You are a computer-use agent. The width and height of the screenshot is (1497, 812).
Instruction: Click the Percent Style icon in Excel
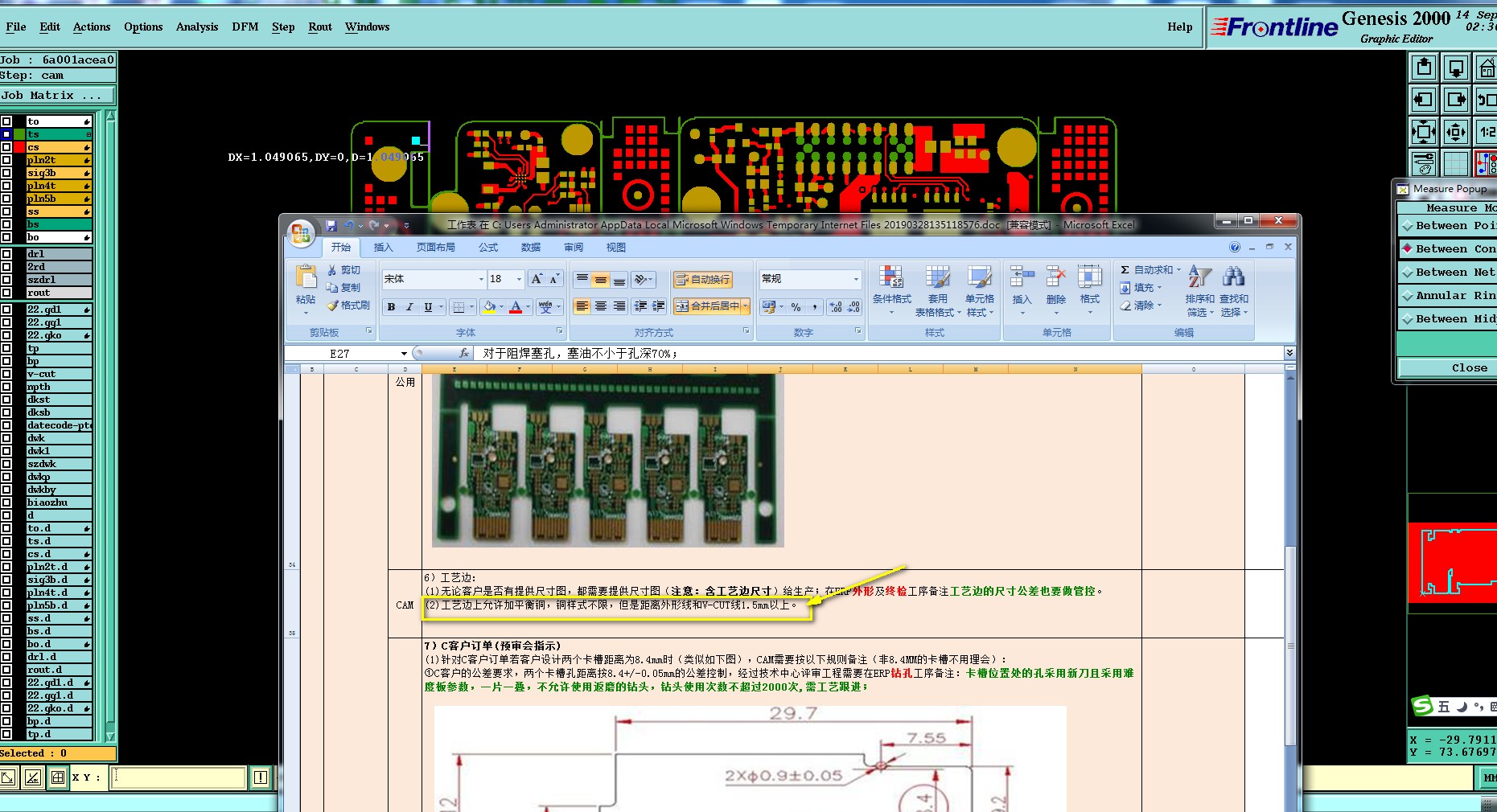click(x=796, y=306)
